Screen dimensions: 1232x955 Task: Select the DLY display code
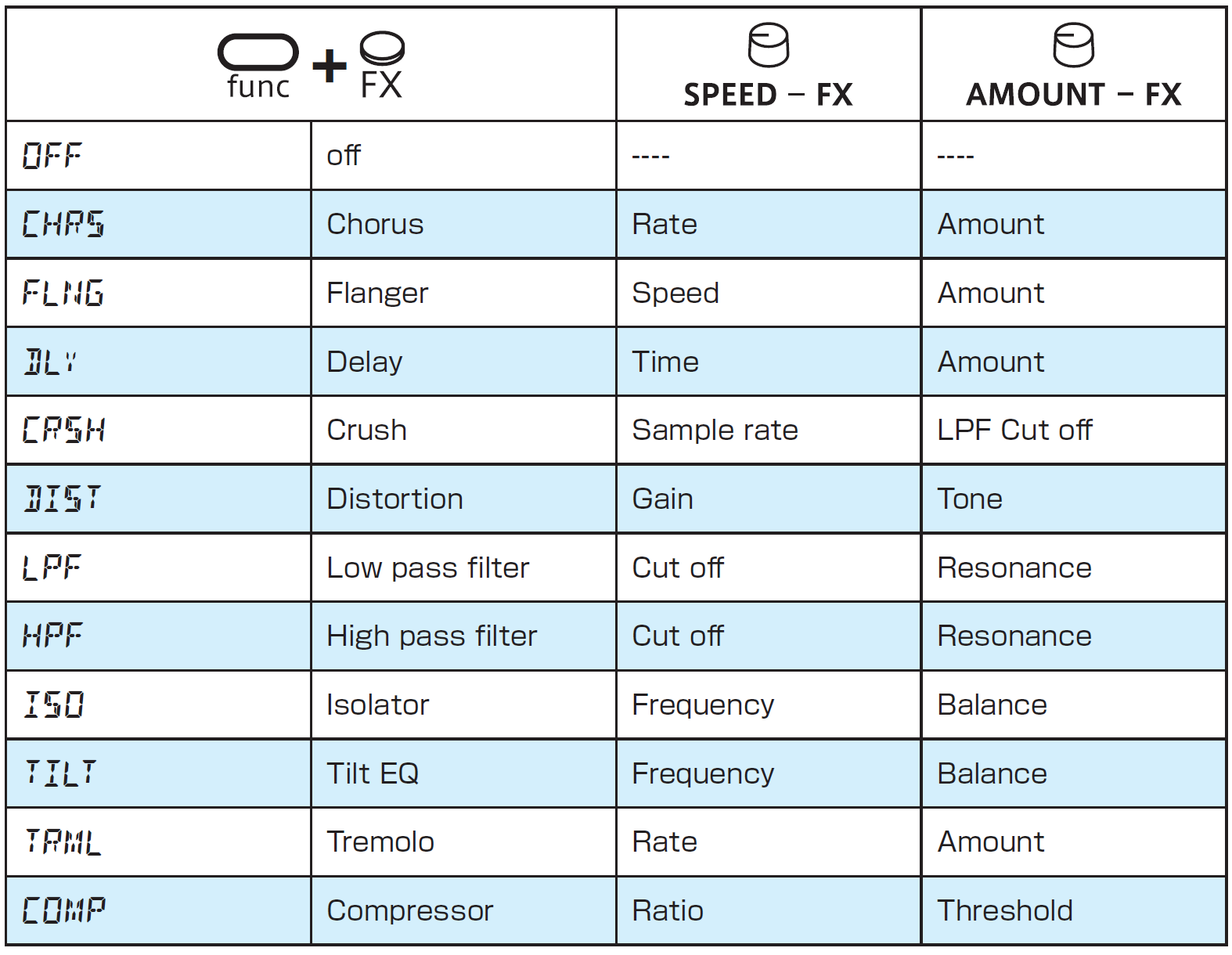point(51,362)
